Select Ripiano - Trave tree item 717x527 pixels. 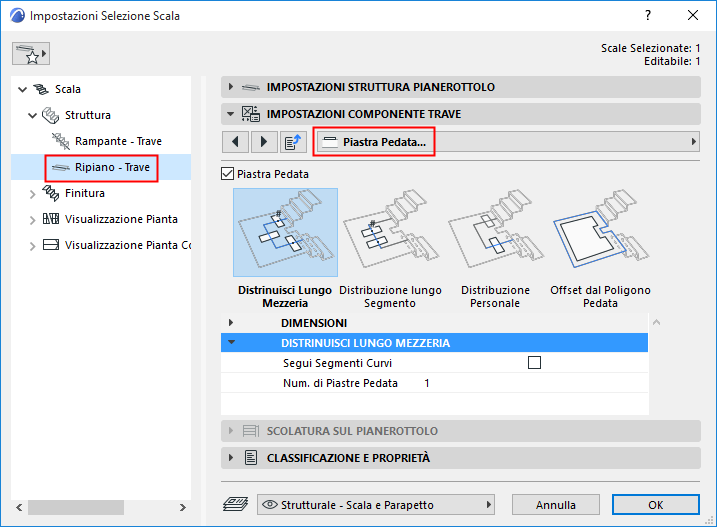[x=112, y=167]
